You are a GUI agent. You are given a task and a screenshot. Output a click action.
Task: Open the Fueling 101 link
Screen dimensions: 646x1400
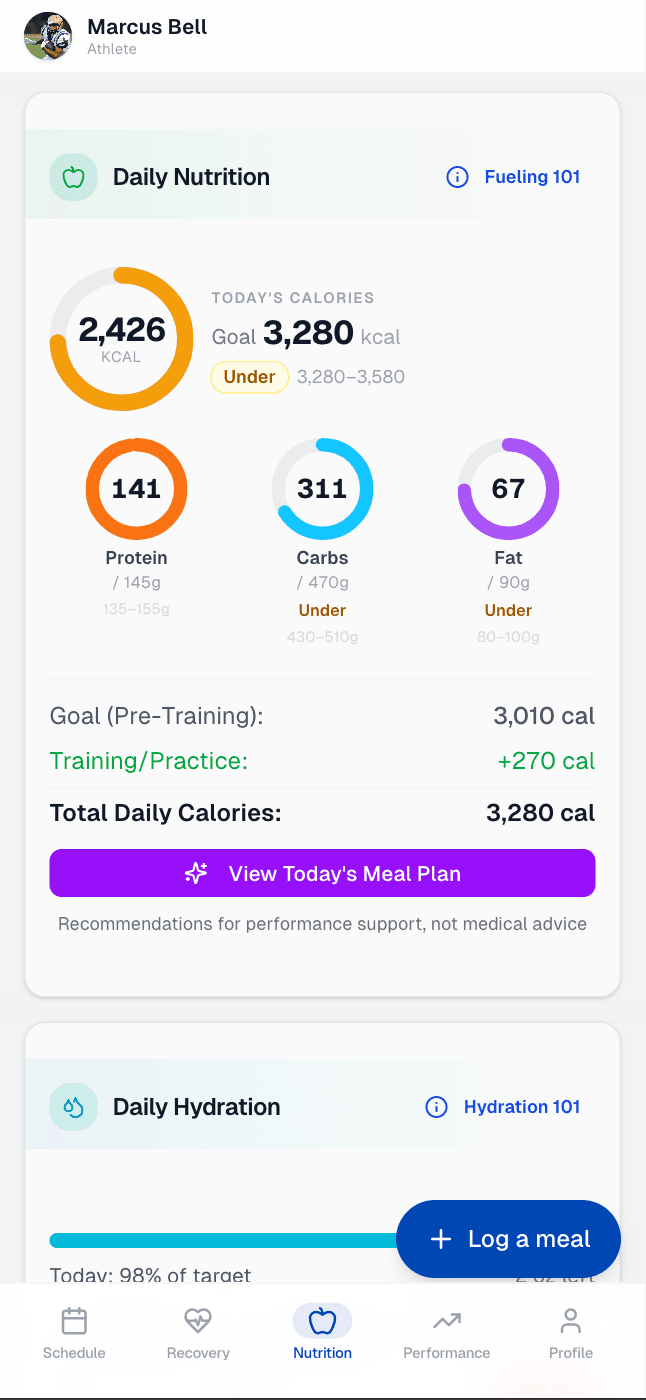(532, 177)
